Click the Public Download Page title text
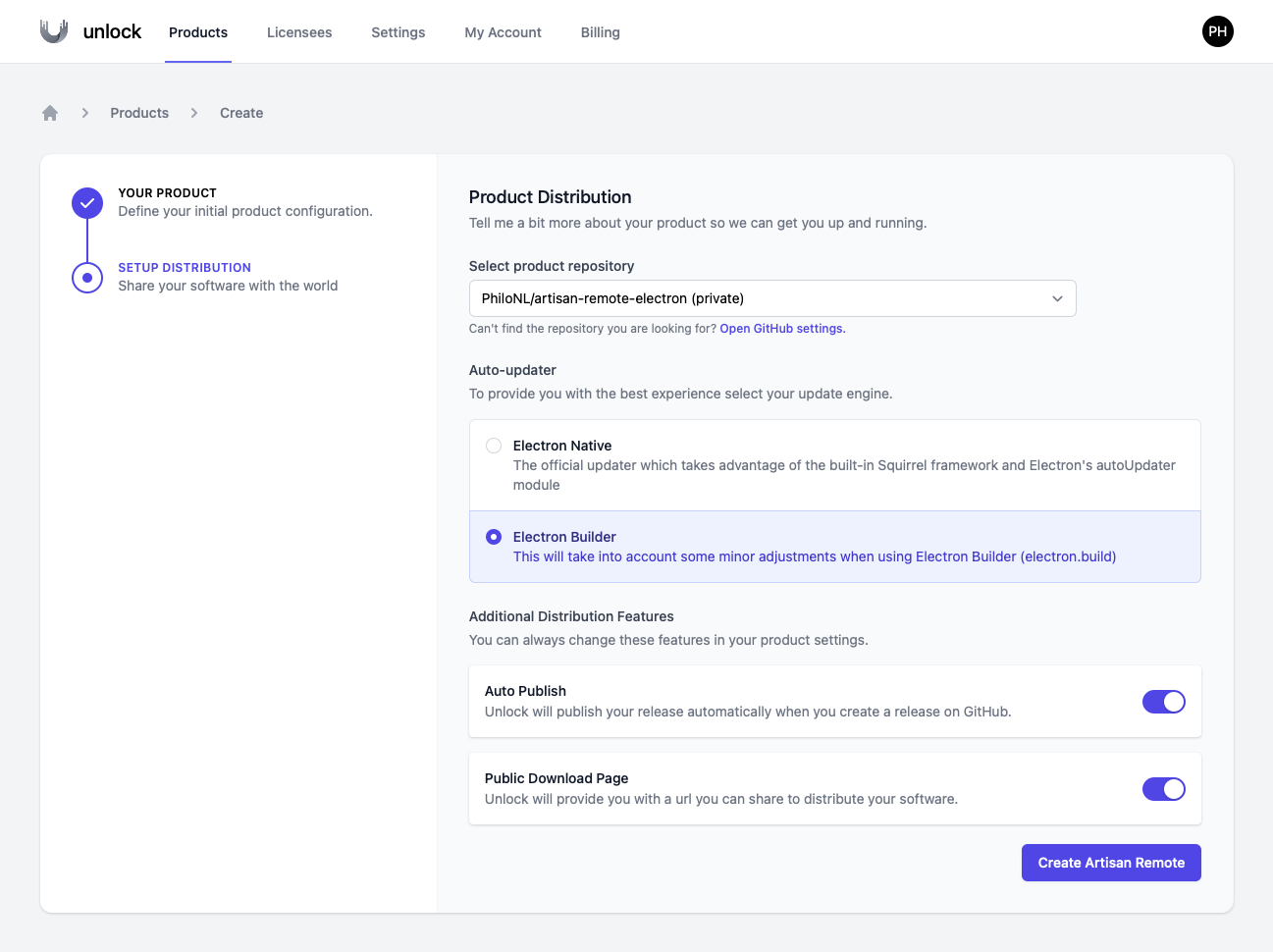The image size is (1273, 952). 557,778
